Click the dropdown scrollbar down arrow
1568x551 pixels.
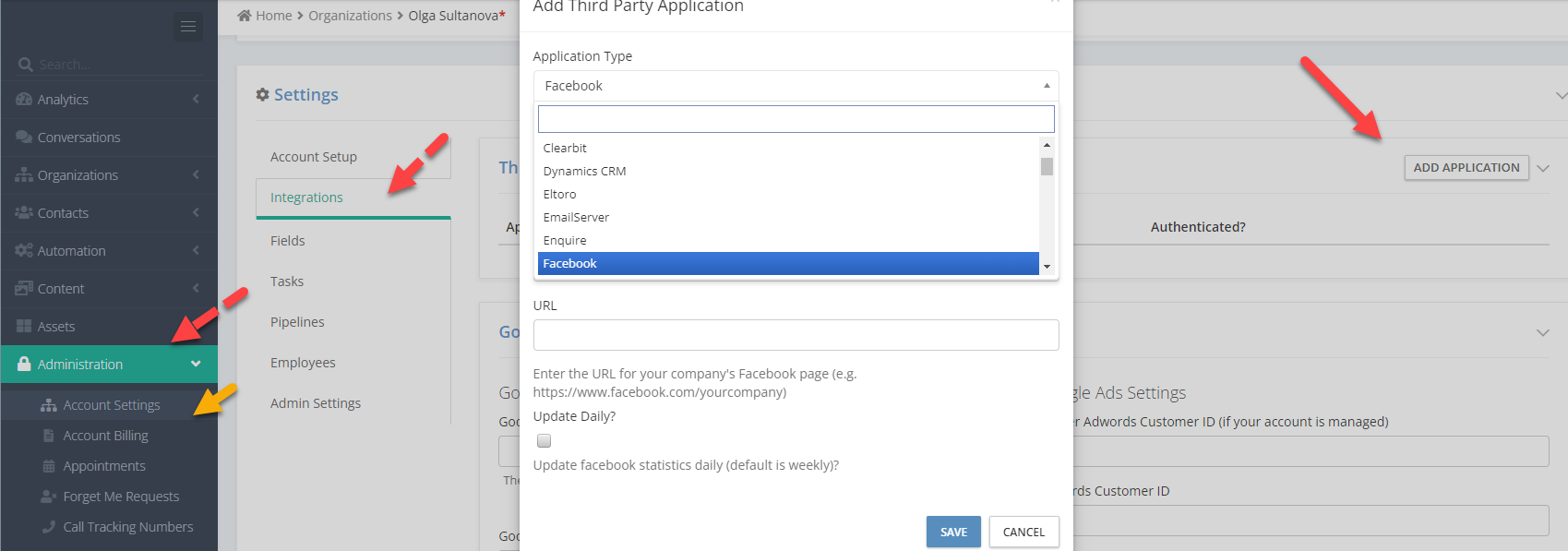pyautogui.click(x=1047, y=267)
